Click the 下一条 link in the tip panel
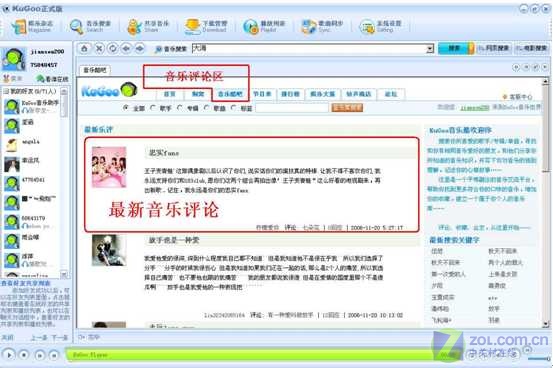This screenshot has width=553, height=368. click(x=59, y=337)
